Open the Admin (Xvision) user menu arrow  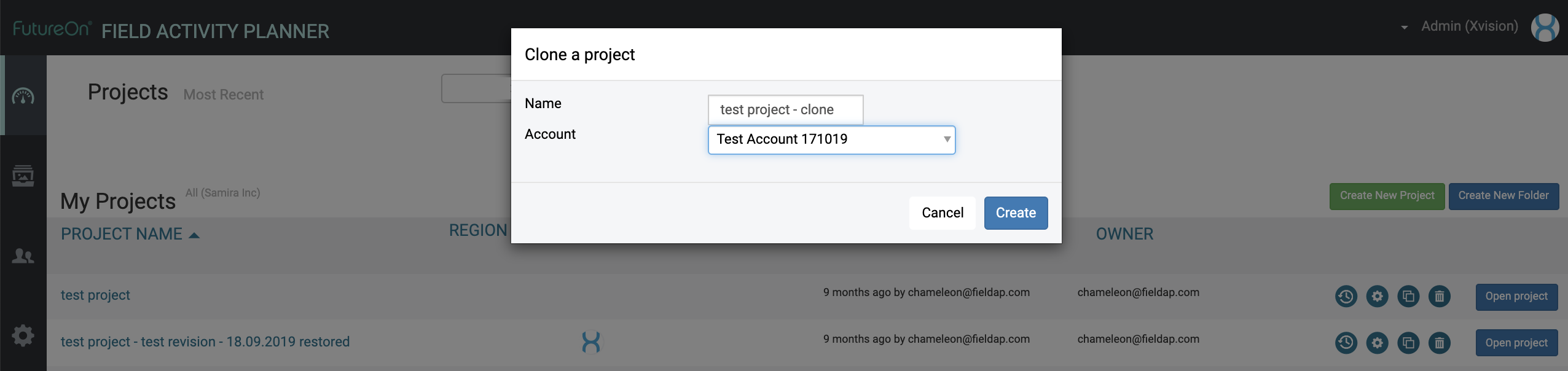tap(1404, 28)
